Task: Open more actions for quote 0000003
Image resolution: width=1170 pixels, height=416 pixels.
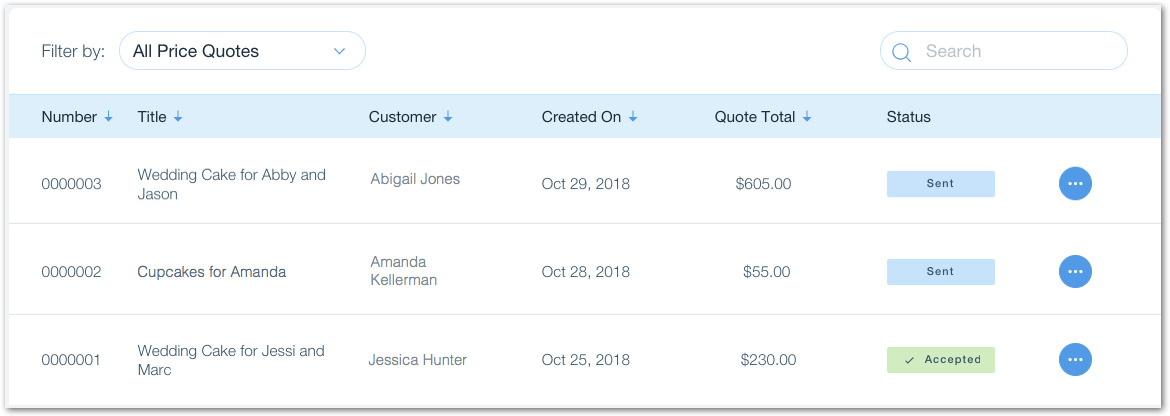Action: point(1075,184)
